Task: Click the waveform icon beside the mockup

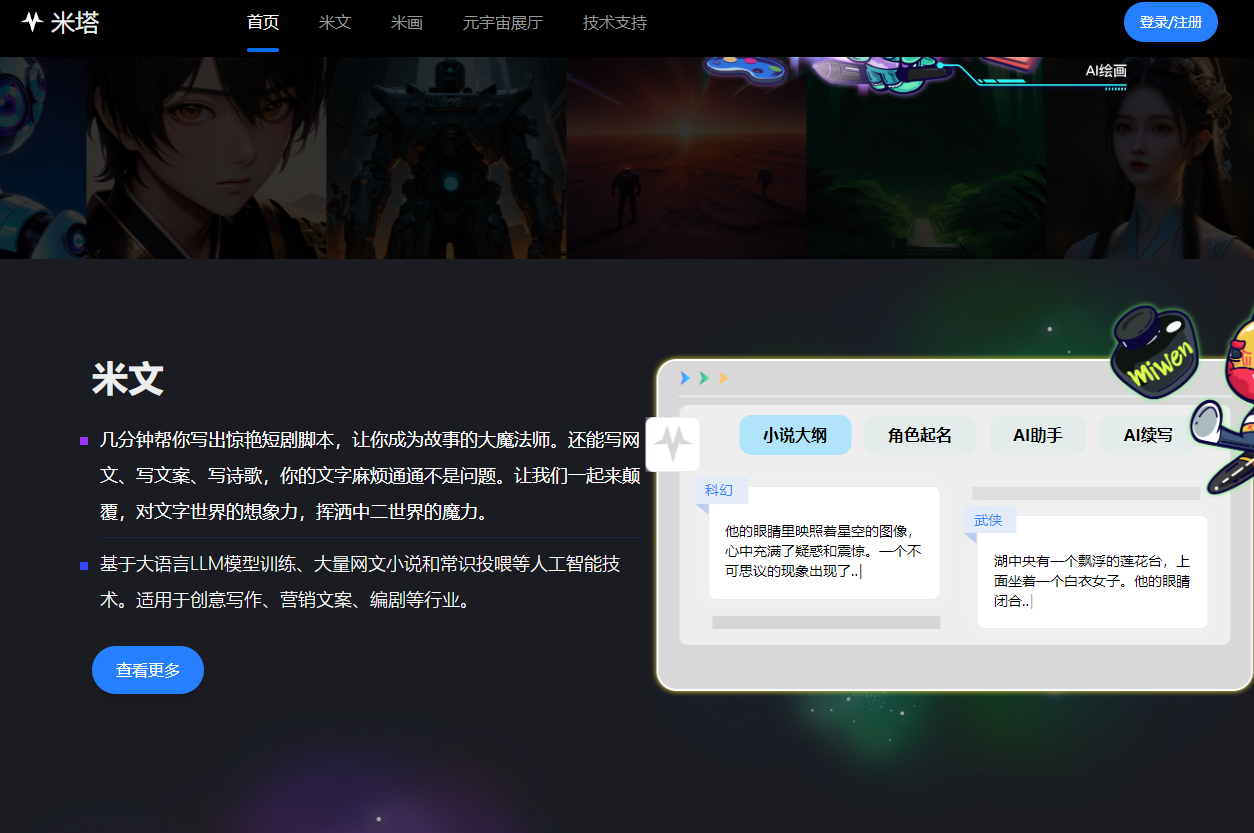Action: (672, 444)
